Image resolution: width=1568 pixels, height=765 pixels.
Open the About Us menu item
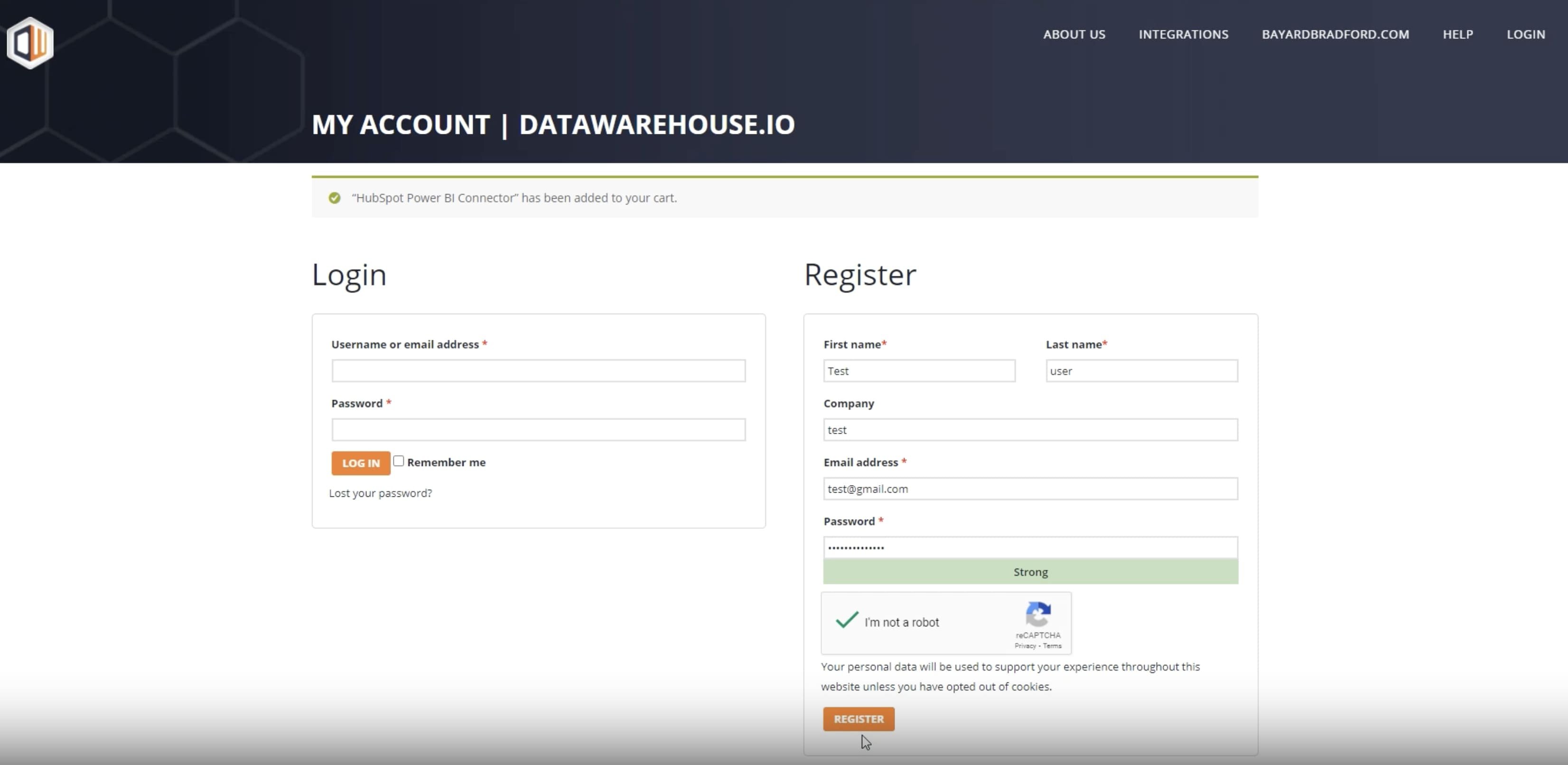point(1074,34)
